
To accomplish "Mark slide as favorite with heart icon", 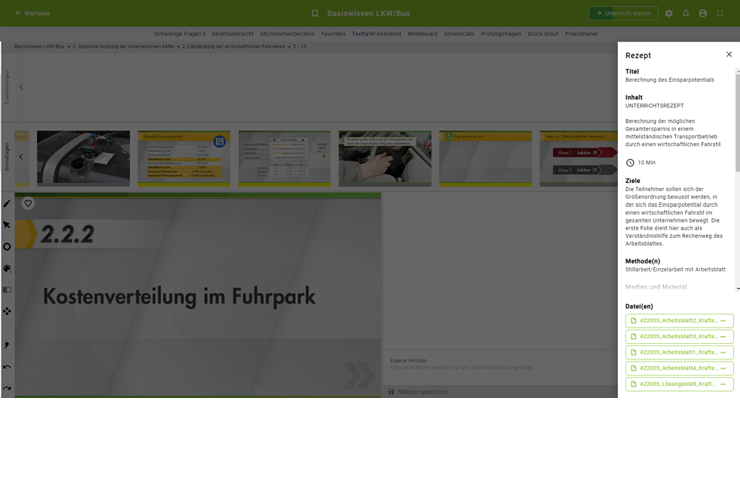I will tap(28, 203).
